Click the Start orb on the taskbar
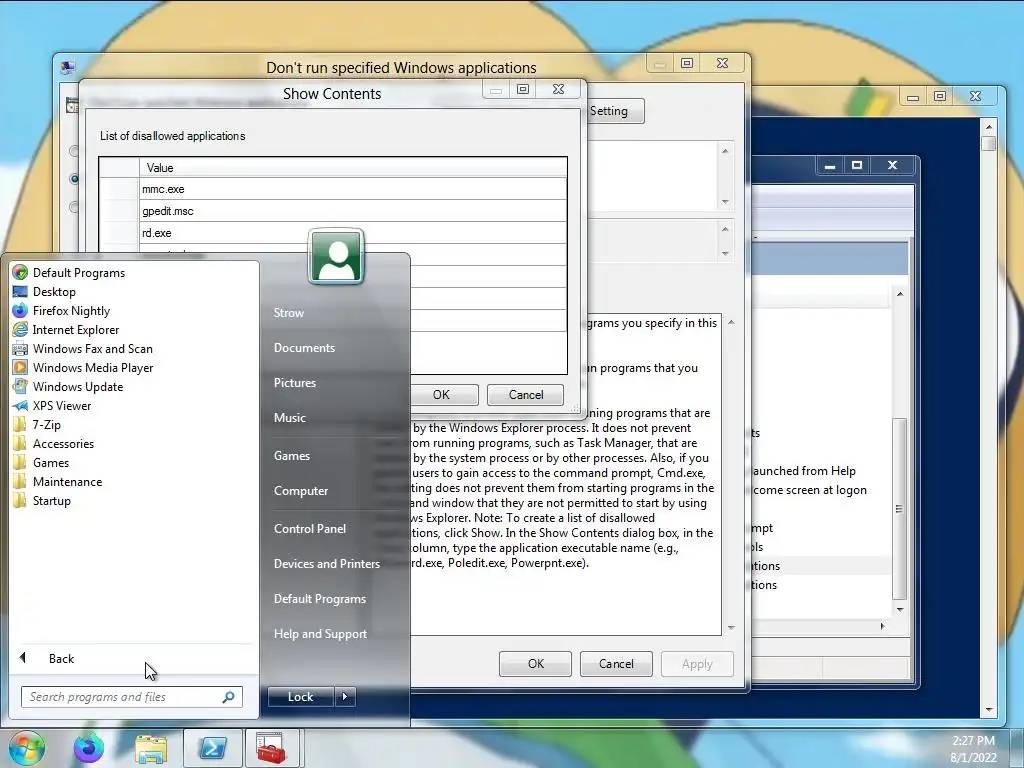 [26, 748]
